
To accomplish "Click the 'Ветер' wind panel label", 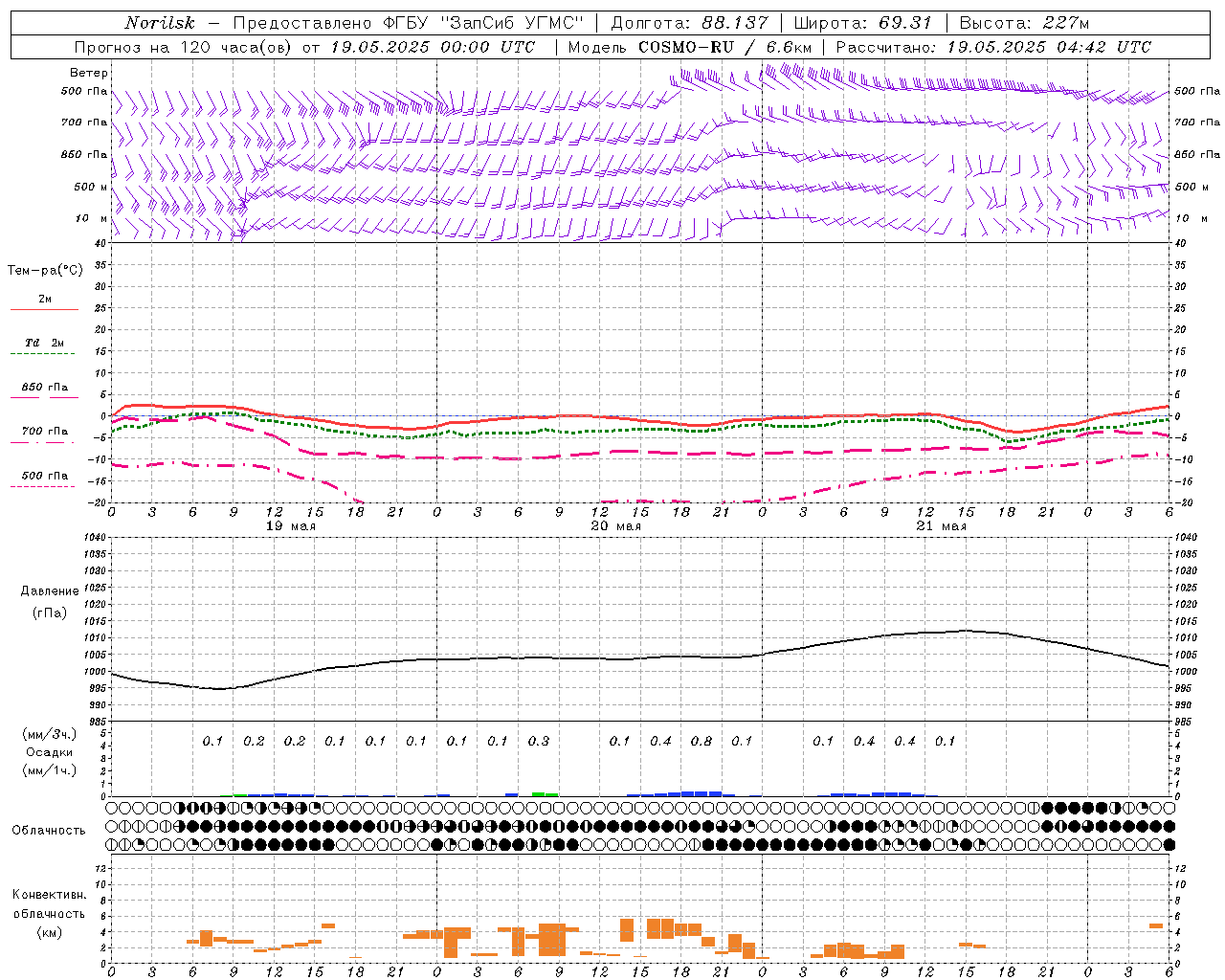I will 89,73.
